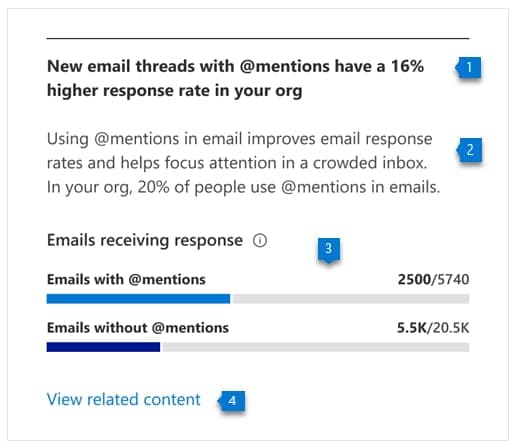Click the horizontal divider line above the headline
This screenshot has width=515, height=445.
click(x=258, y=39)
